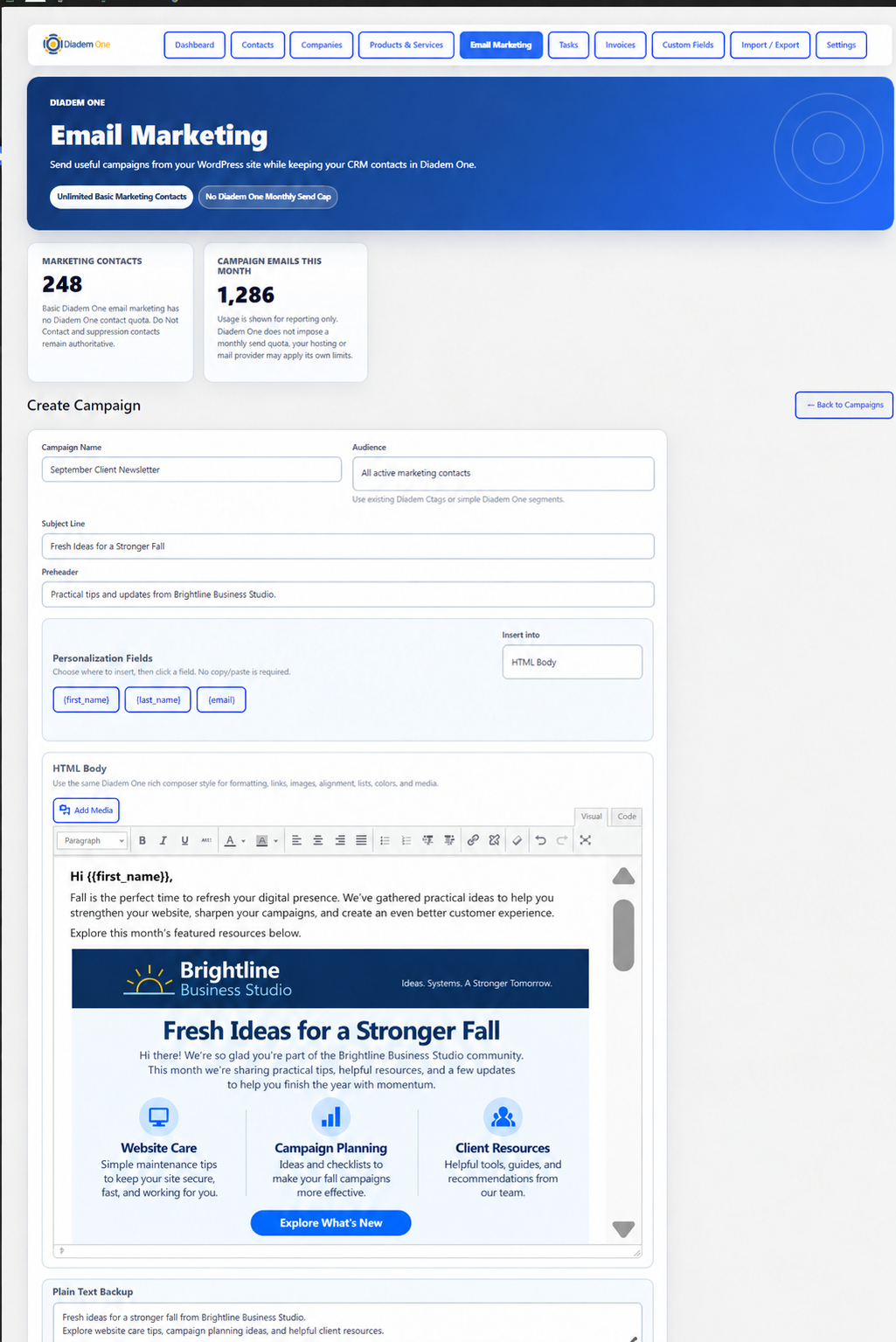Screen dimensions: 896x1342
Task: Insert a numbered list
Action: (x=406, y=840)
